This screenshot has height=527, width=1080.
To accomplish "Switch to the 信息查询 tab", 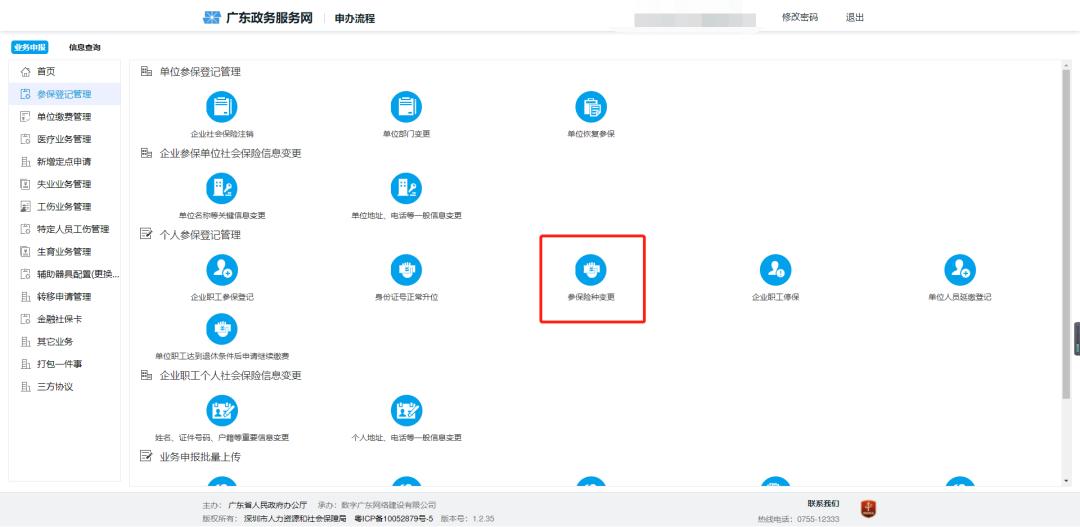I will coord(84,47).
